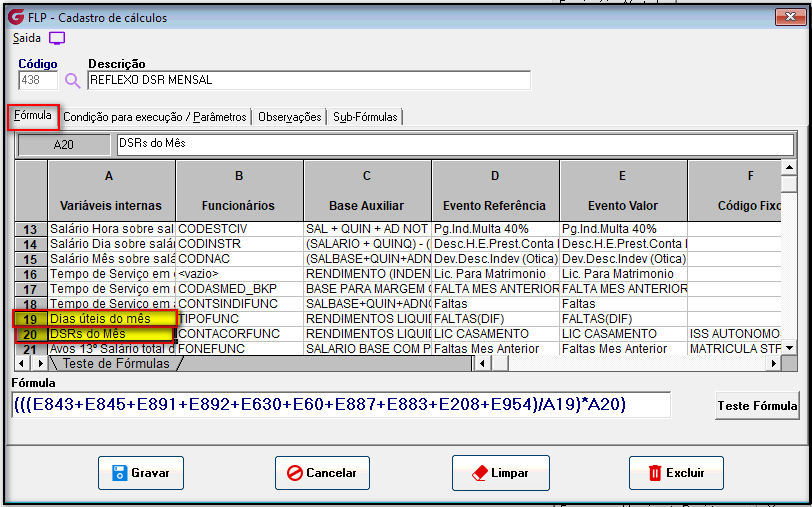812x507 pixels.
Task: Open the Saída menu
Action: click(x=26, y=38)
